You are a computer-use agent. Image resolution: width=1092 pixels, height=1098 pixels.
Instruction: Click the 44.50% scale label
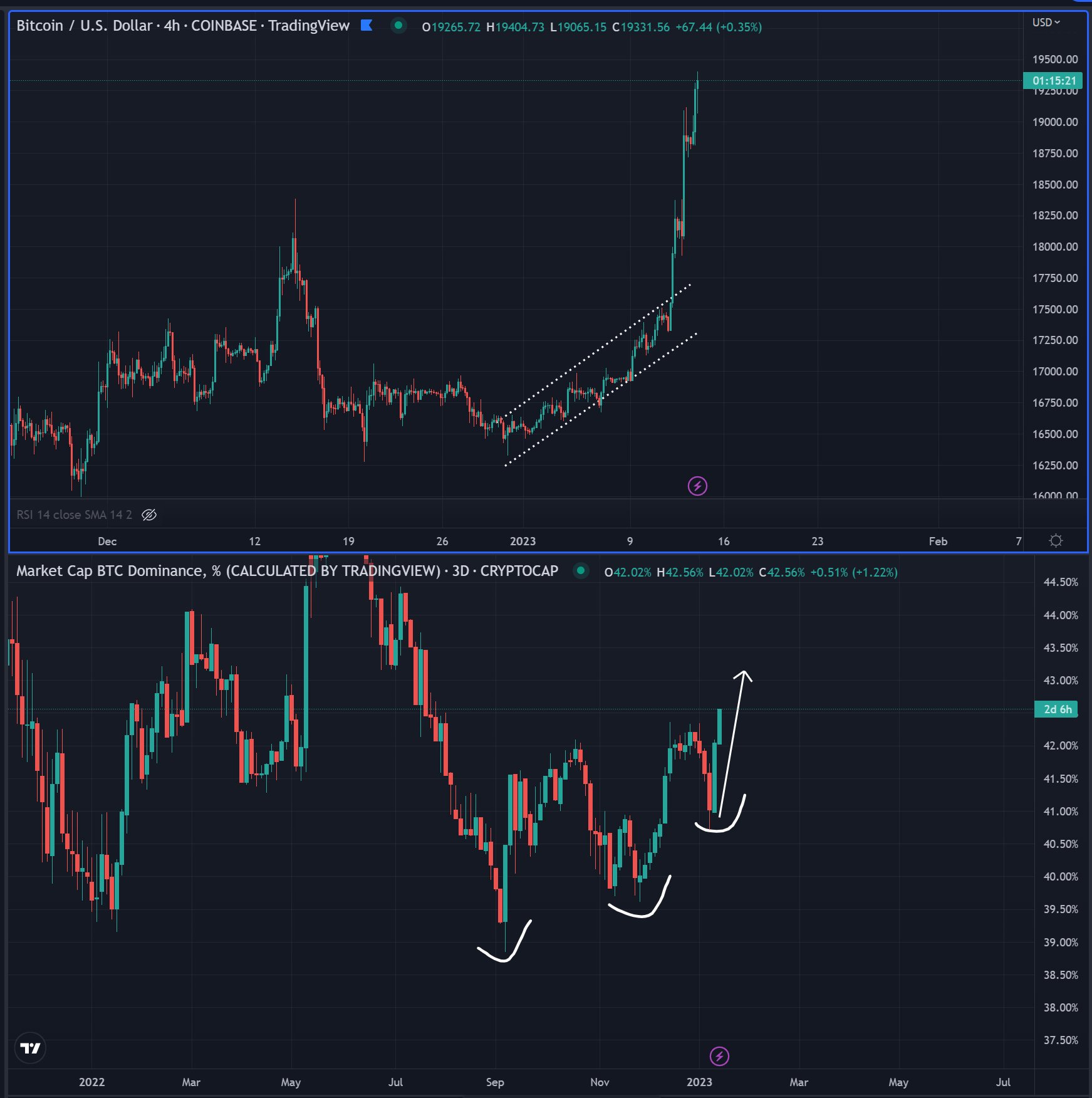pyautogui.click(x=1061, y=582)
